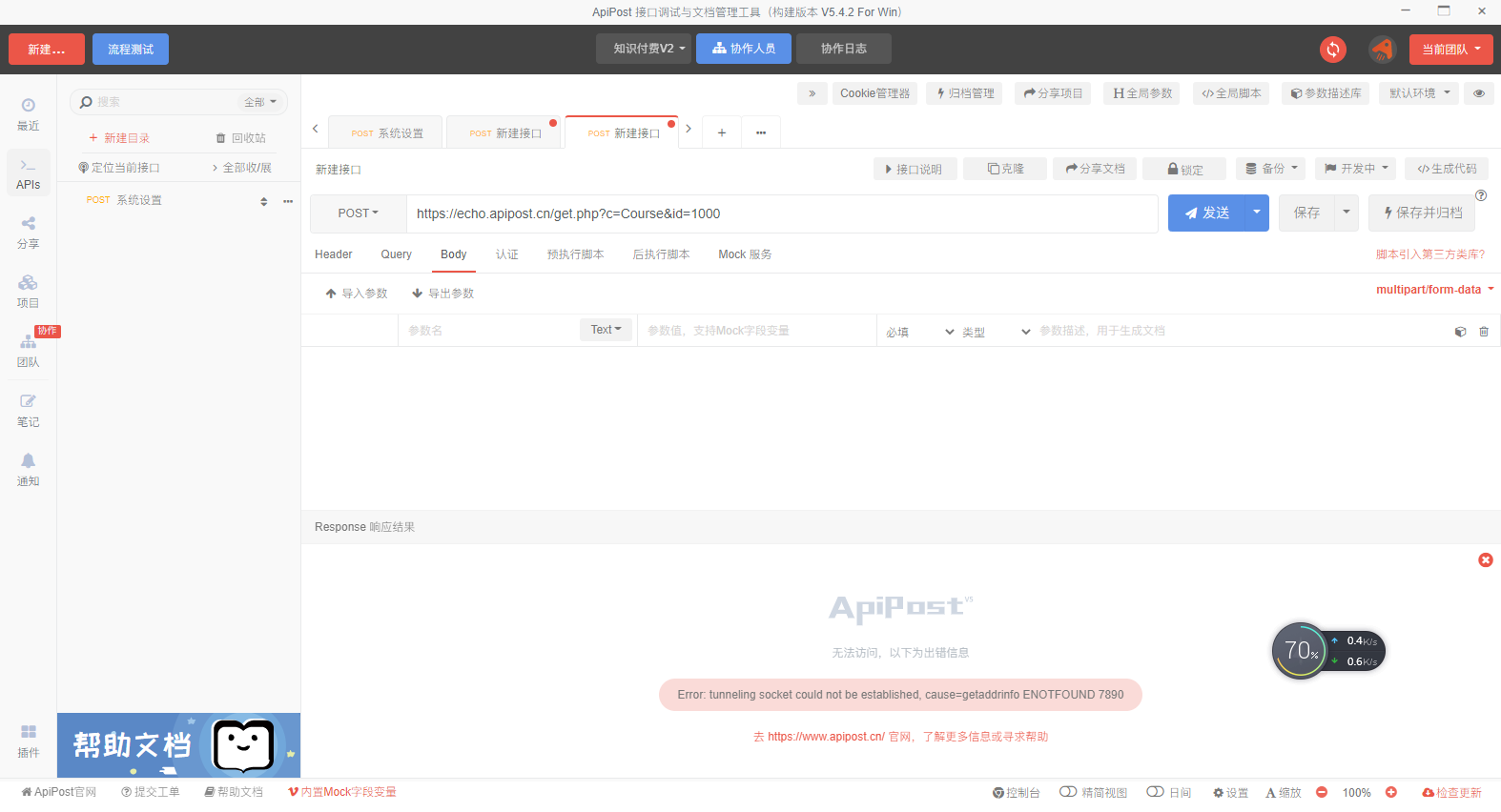Open the 知识付费V2 project dropdown
Viewport: 1501px width, 812px height.
pyautogui.click(x=644, y=49)
